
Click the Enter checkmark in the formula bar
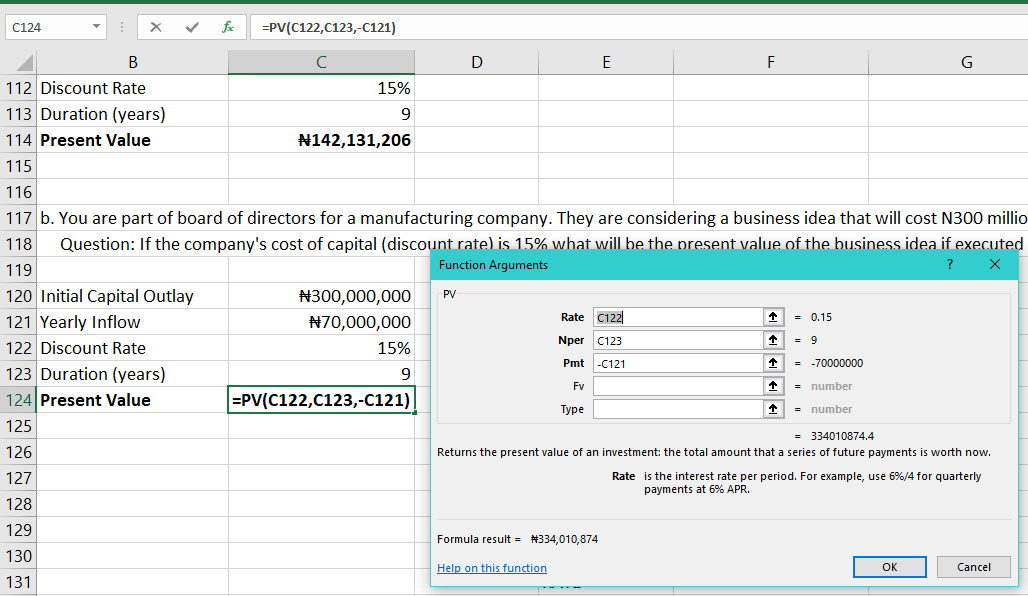click(190, 27)
